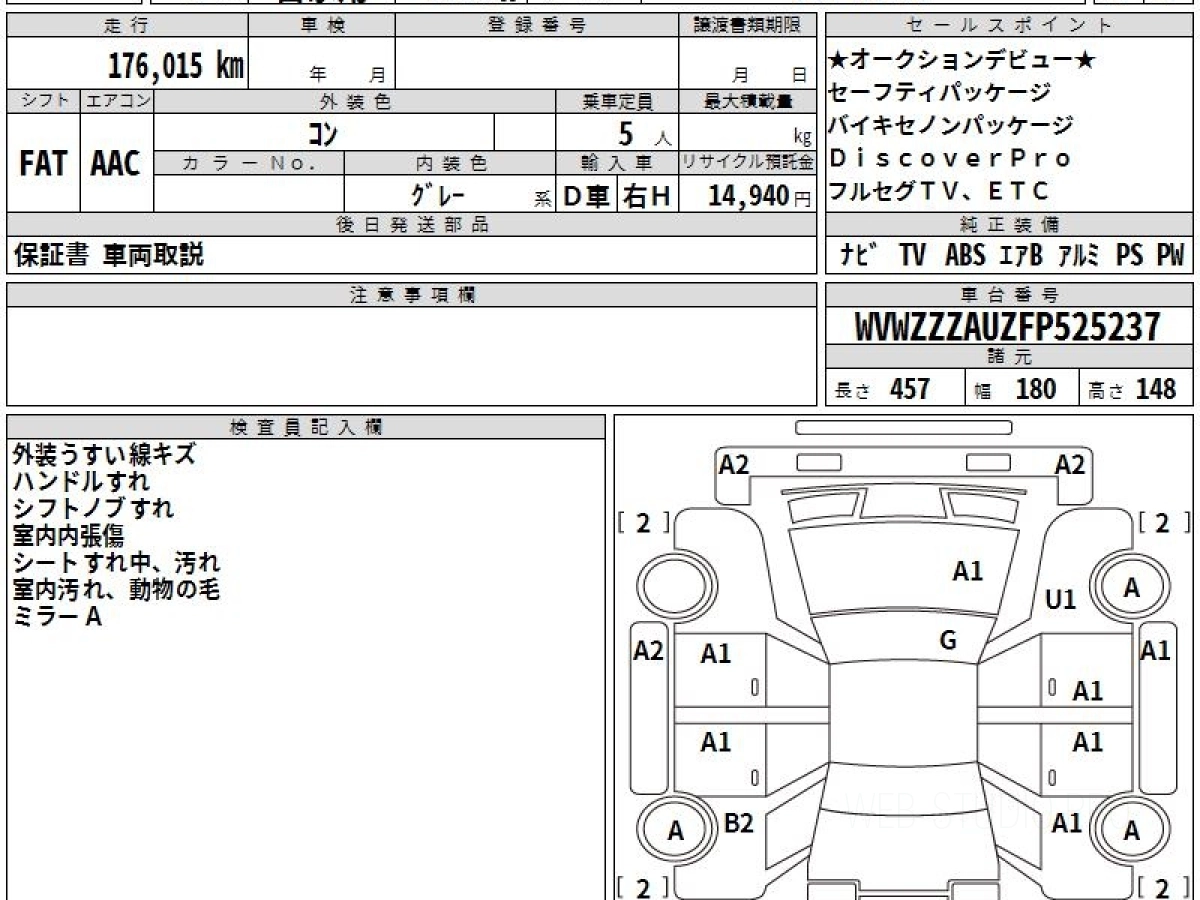1200x900 pixels.
Task: Select the DiscoverPro line
Action: pos(950,158)
